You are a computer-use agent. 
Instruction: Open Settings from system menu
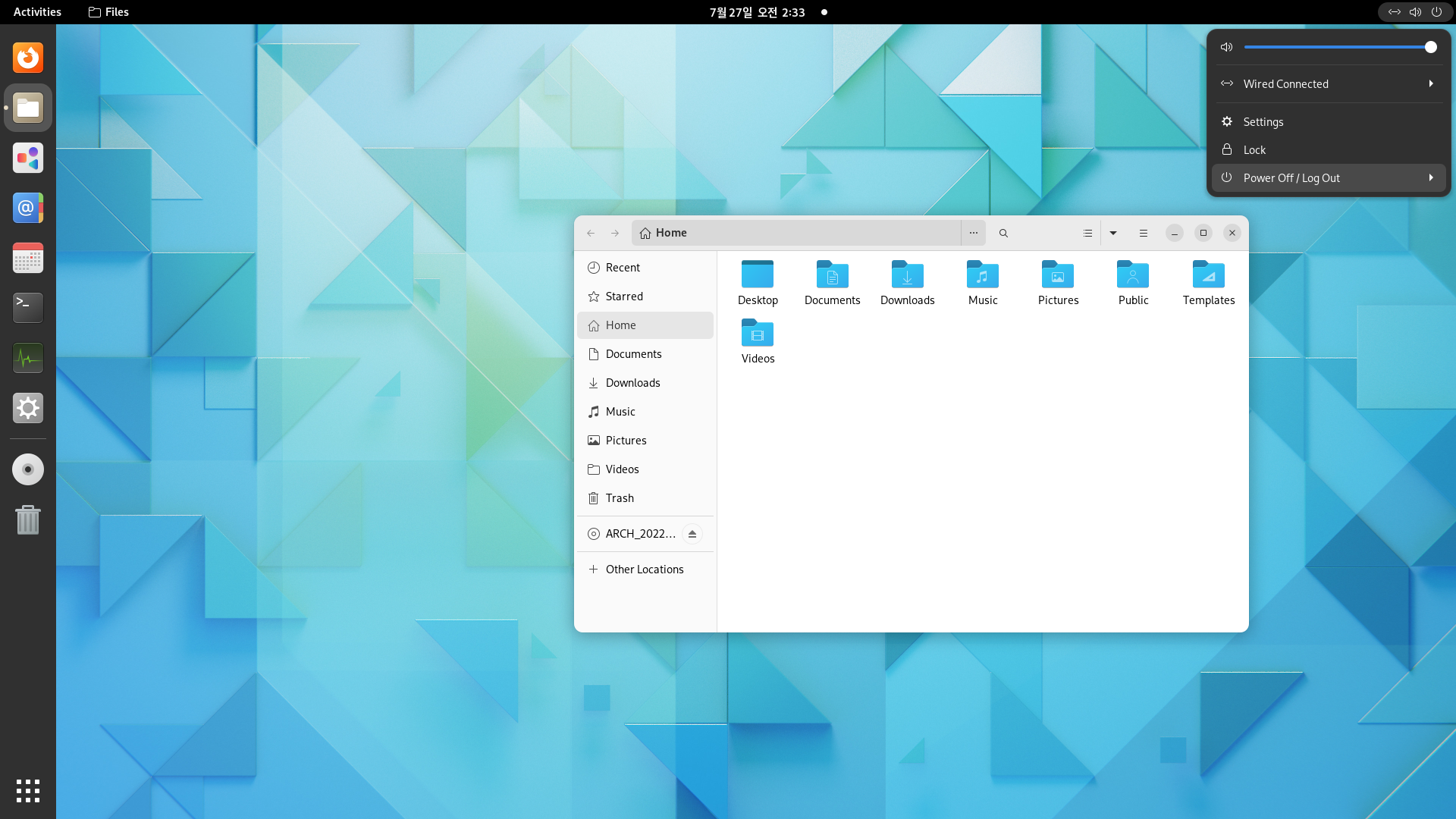1263,122
